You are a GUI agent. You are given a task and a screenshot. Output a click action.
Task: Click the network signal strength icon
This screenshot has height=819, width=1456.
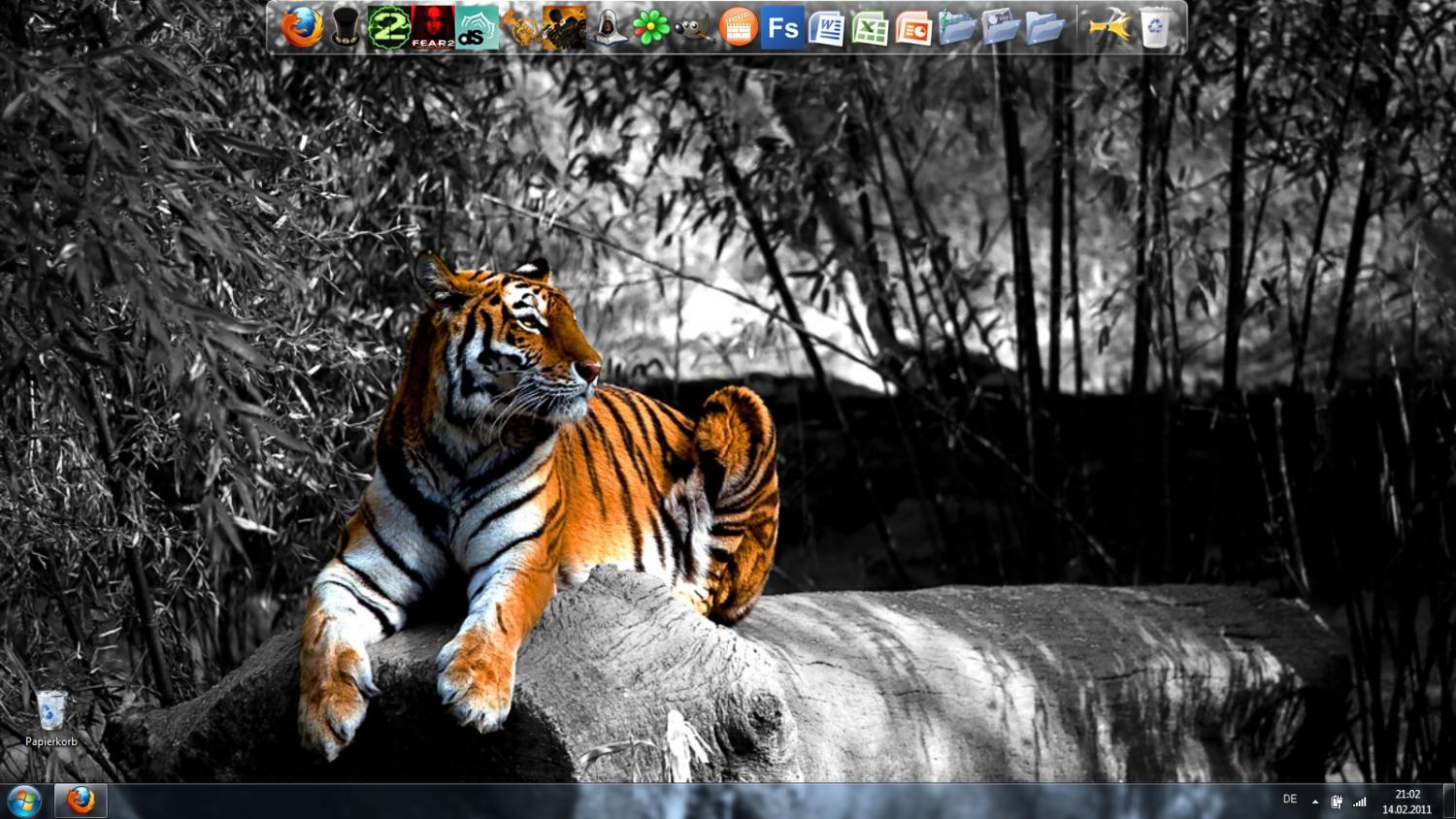[x=1360, y=802]
